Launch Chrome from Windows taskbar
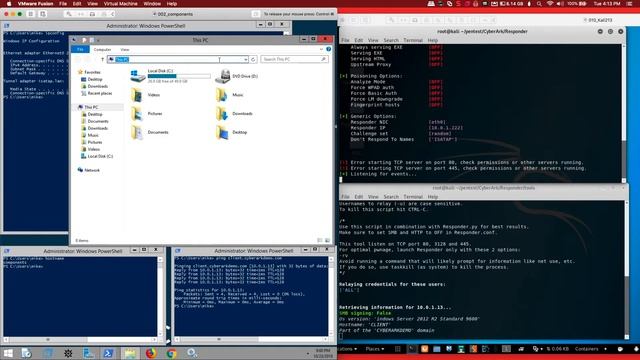This screenshot has width=640, height=360. [171, 353]
